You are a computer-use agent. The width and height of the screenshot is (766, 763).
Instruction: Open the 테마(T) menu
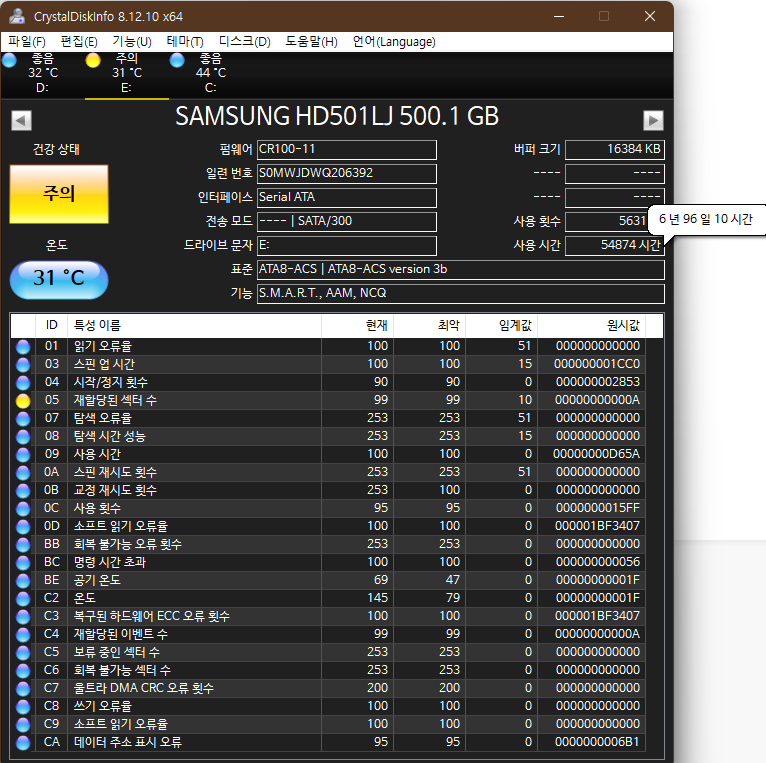(185, 42)
